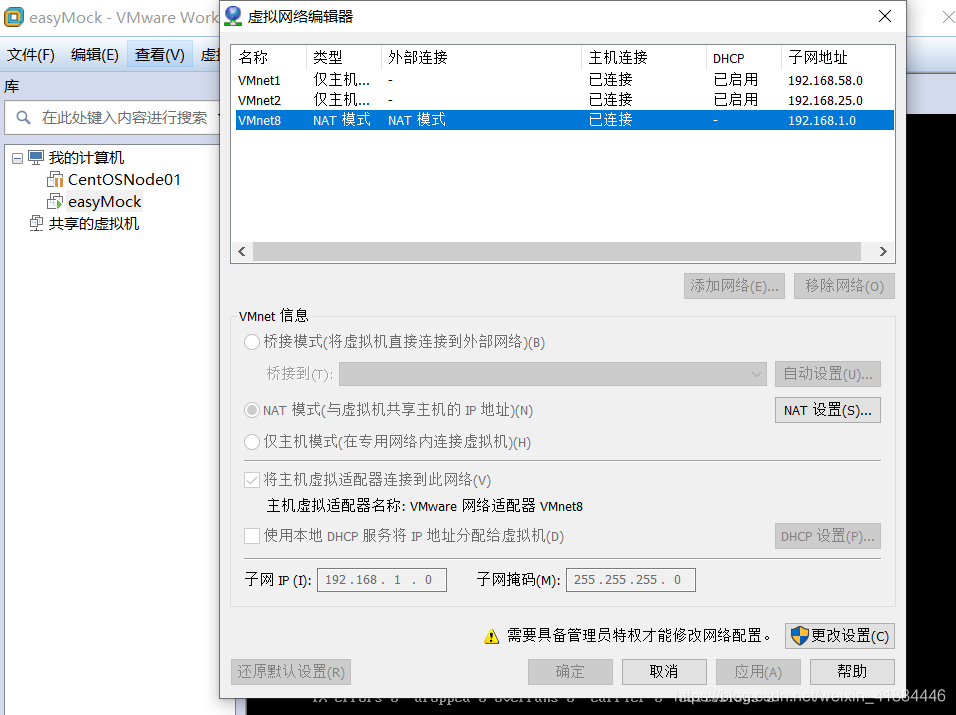956x715 pixels.
Task: Click 应用(A) button
Action: point(758,672)
